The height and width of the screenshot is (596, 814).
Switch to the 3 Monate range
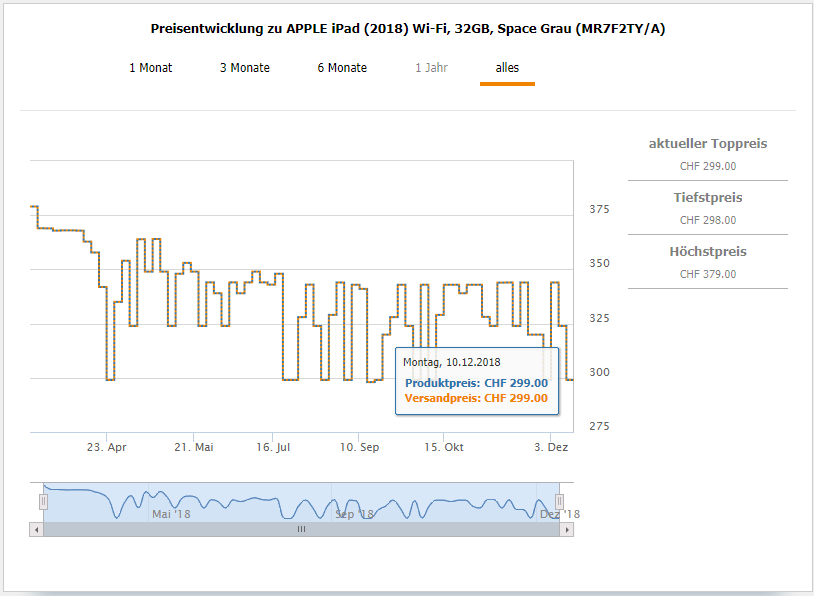click(245, 68)
